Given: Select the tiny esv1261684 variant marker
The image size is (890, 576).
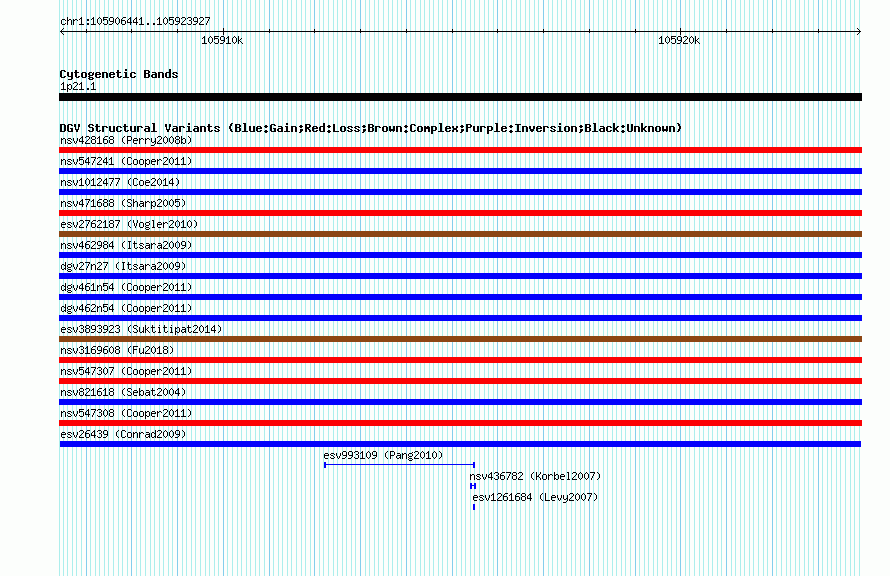Looking at the screenshot, I should click(474, 507).
